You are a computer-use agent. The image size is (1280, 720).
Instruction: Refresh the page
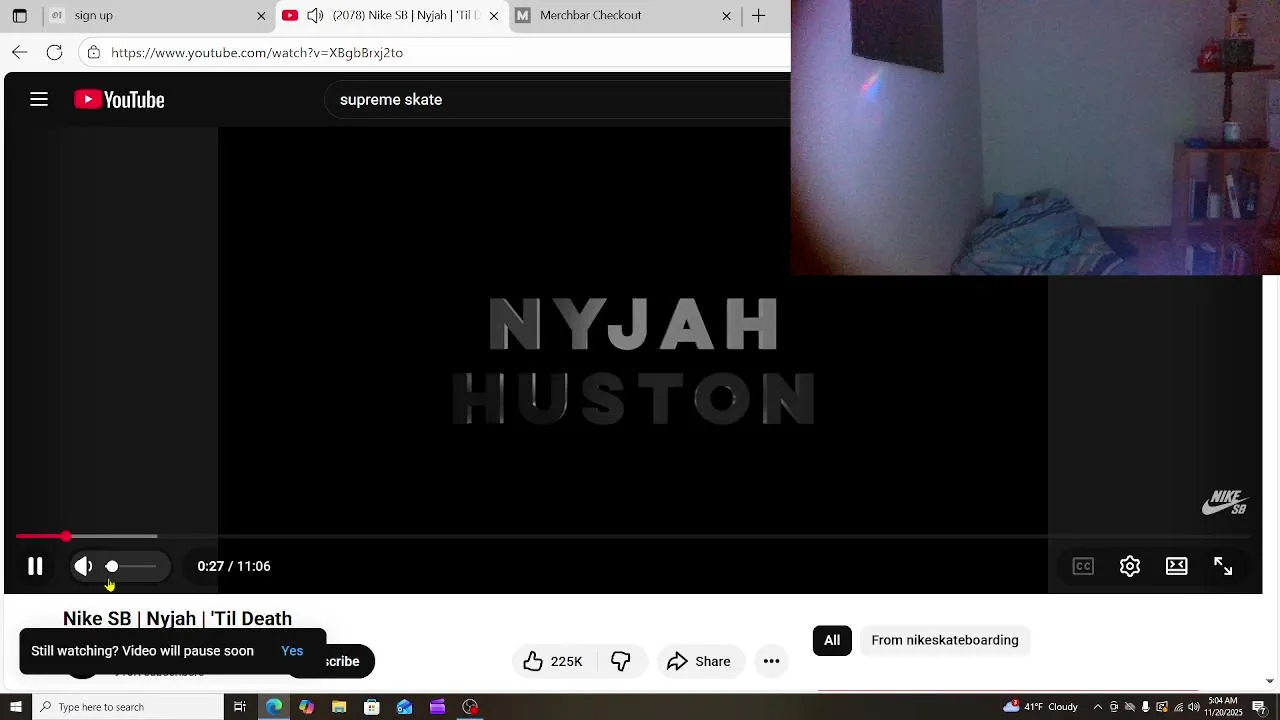[x=55, y=52]
